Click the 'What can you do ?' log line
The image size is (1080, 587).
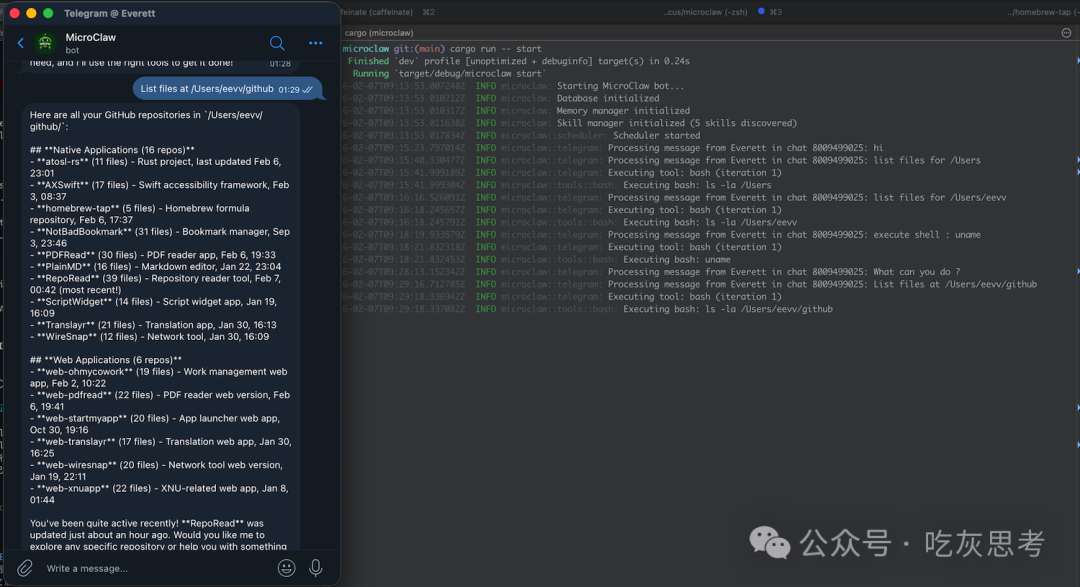pyautogui.click(x=651, y=272)
